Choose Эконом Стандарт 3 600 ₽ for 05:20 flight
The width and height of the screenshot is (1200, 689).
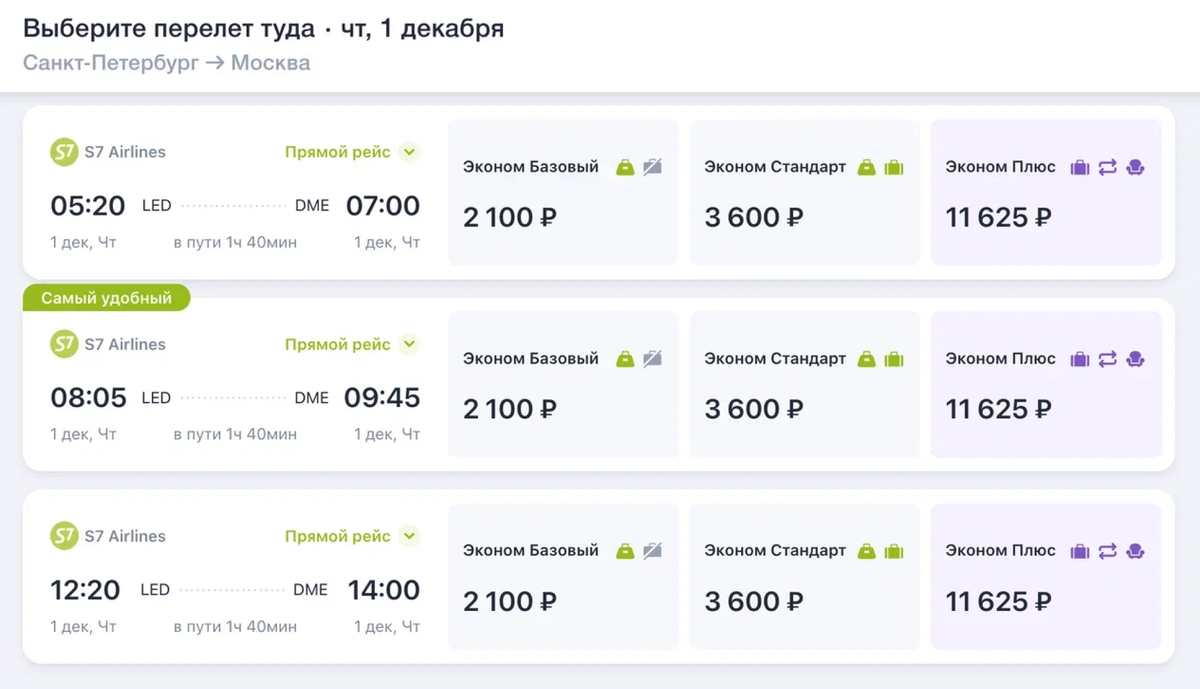pyautogui.click(x=804, y=194)
